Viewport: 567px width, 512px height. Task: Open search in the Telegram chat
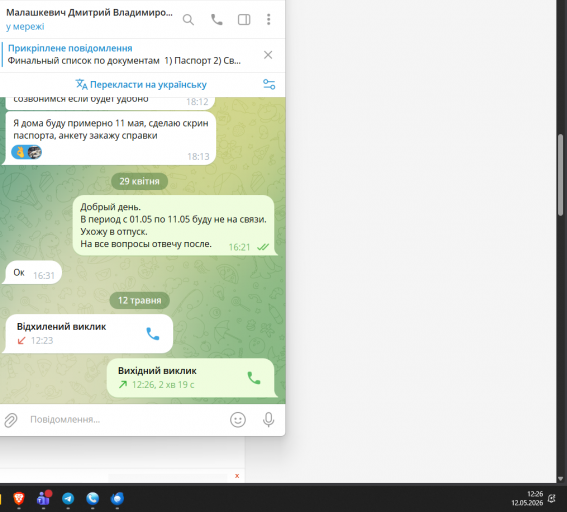pyautogui.click(x=188, y=20)
